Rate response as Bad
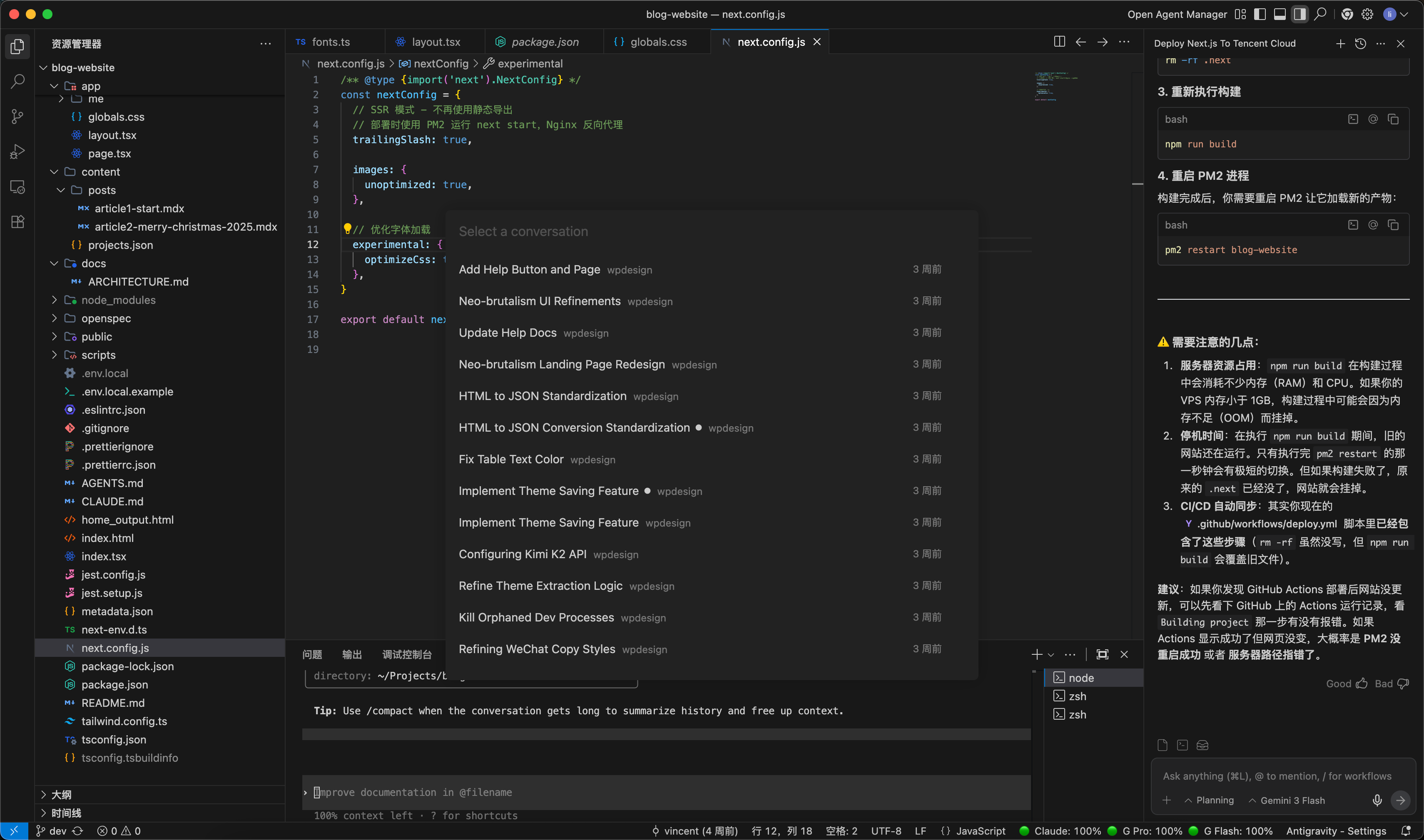The height and width of the screenshot is (840, 1424). click(1392, 684)
